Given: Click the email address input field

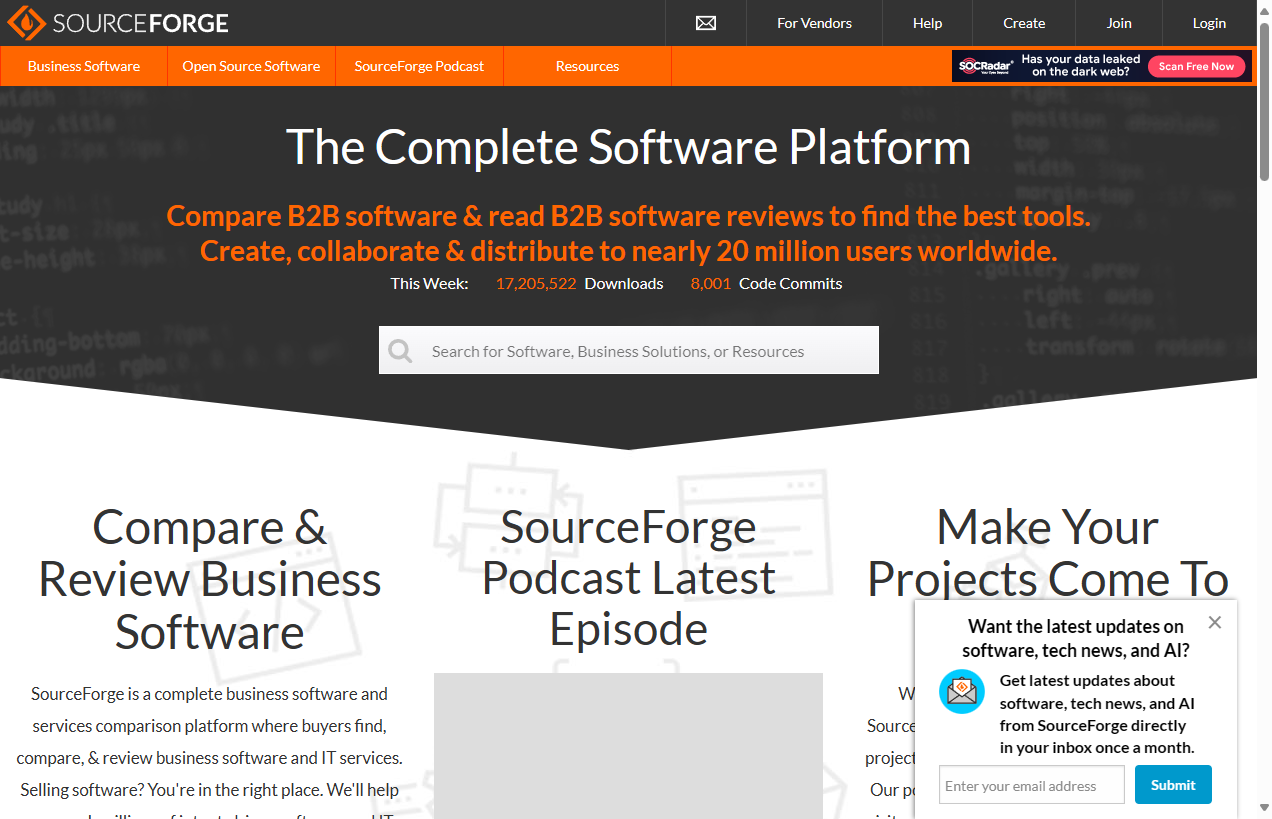Looking at the screenshot, I should click(1031, 784).
